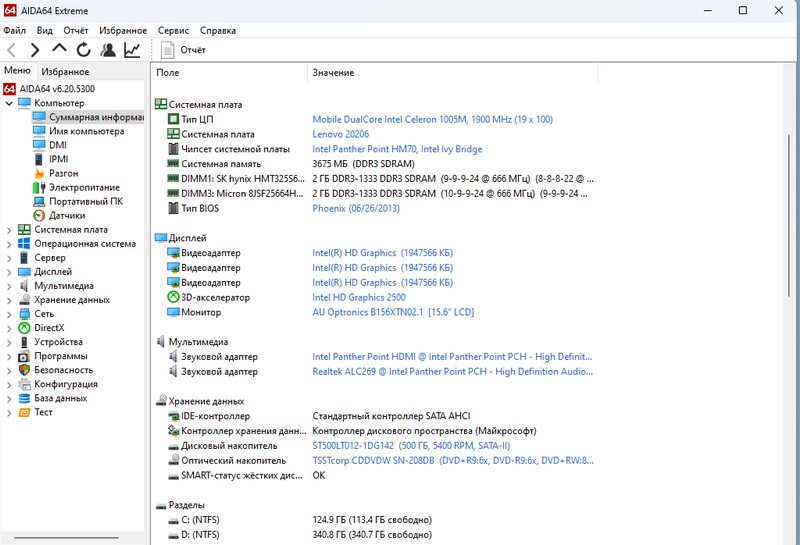Click the Устройства device icon in tree
This screenshot has width=800, height=545.
24,342
